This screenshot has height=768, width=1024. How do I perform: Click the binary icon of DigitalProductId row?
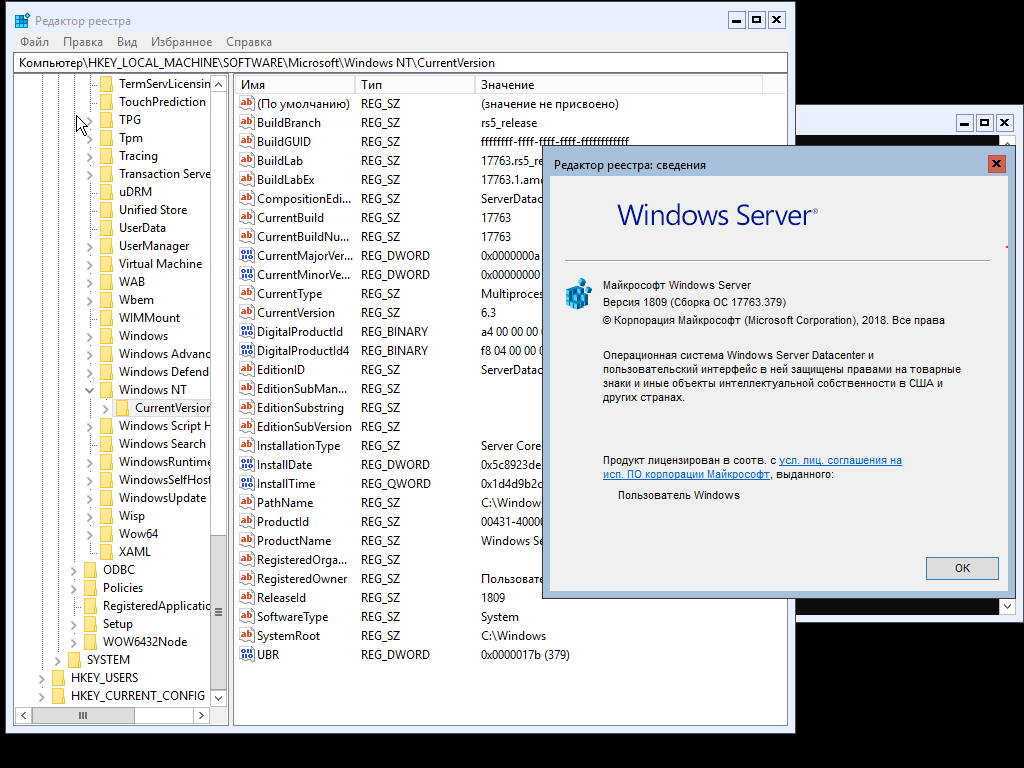(246, 331)
